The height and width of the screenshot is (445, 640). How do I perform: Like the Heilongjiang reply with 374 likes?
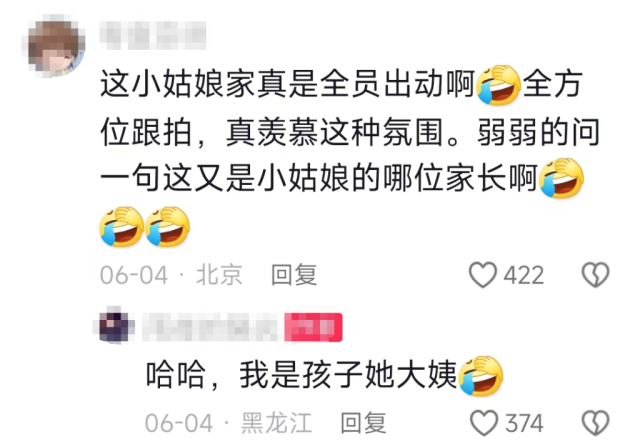[484, 423]
